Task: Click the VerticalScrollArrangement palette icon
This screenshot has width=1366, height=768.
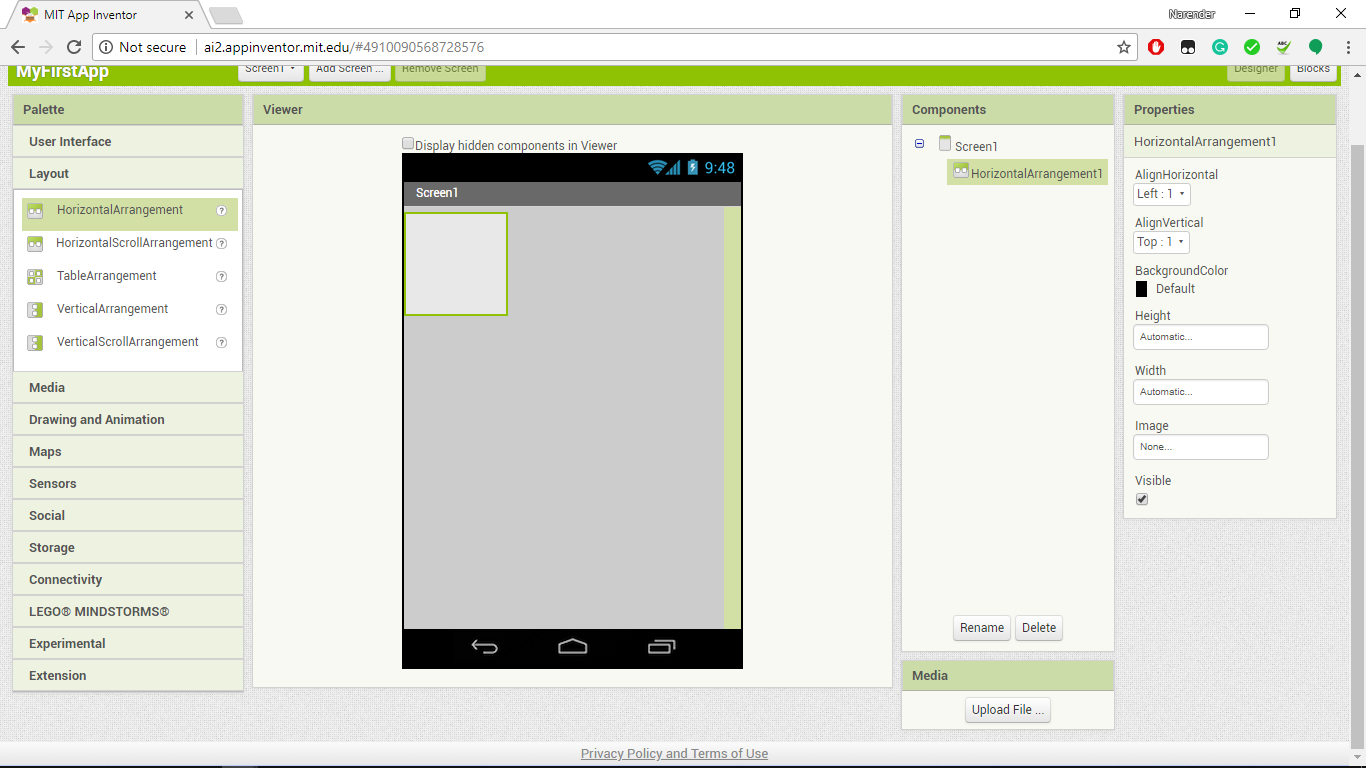Action: 35,343
